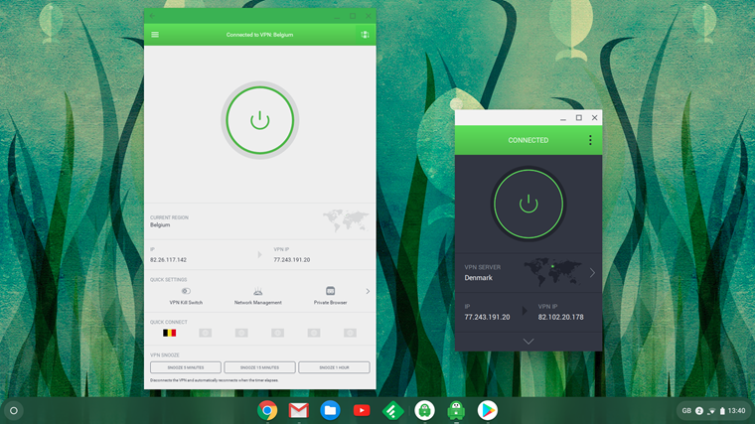The height and width of the screenshot is (424, 755).
Task: Expand the dark VPN panel with down chevron
Action: 528,341
